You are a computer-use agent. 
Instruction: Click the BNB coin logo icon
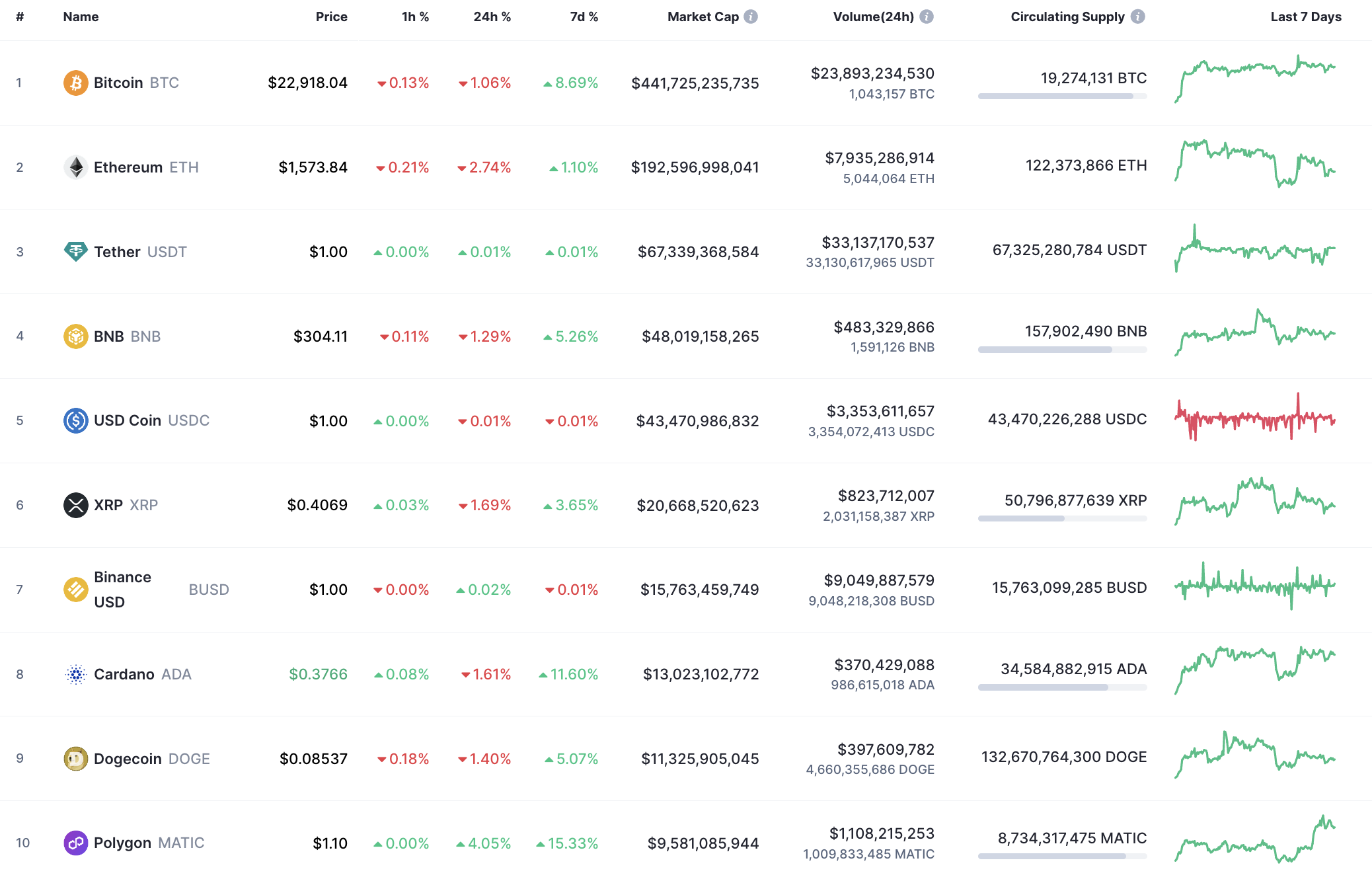[x=75, y=336]
